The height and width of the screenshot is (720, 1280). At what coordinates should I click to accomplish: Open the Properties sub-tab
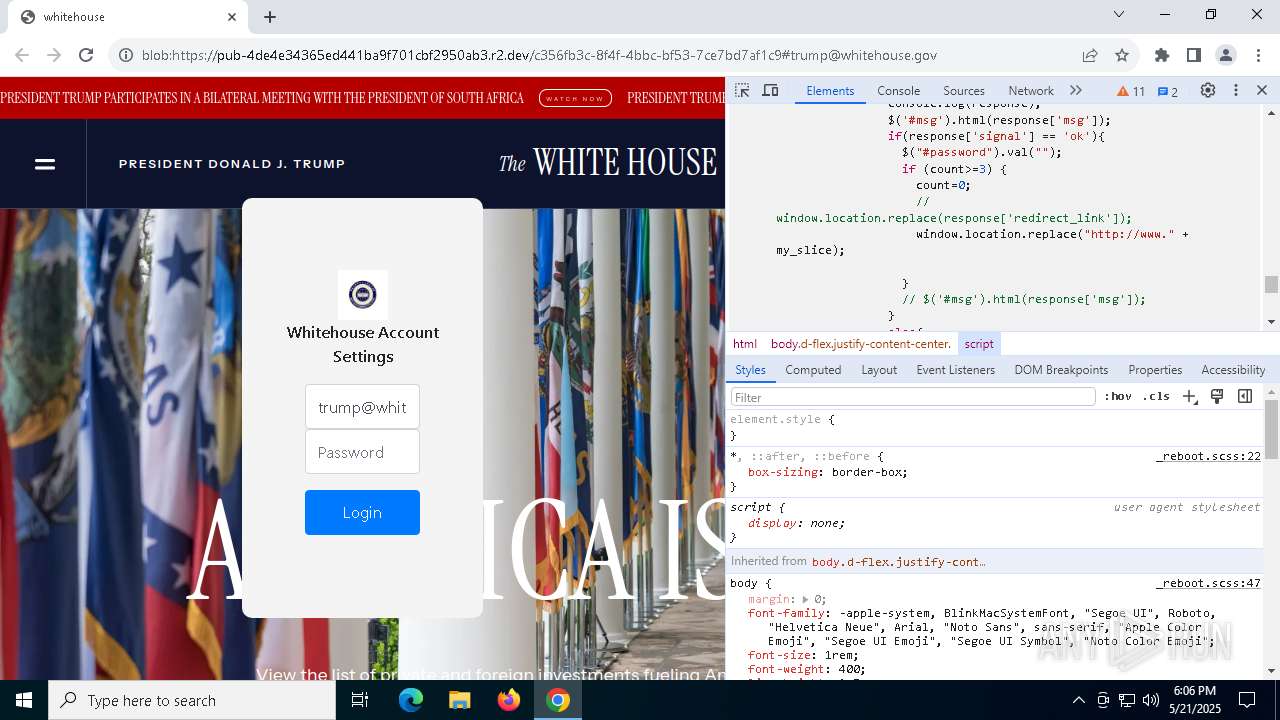tap(1155, 370)
